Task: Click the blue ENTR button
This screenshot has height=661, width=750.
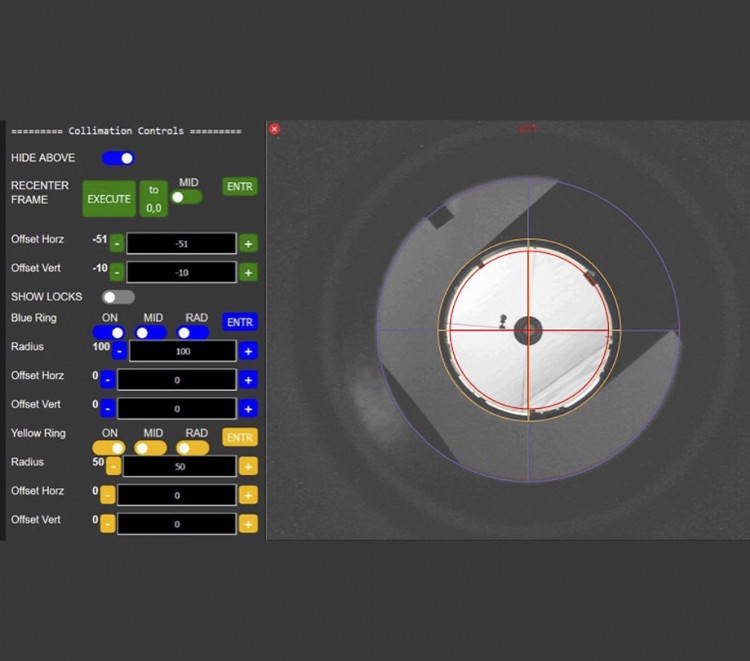Action: tap(240, 322)
